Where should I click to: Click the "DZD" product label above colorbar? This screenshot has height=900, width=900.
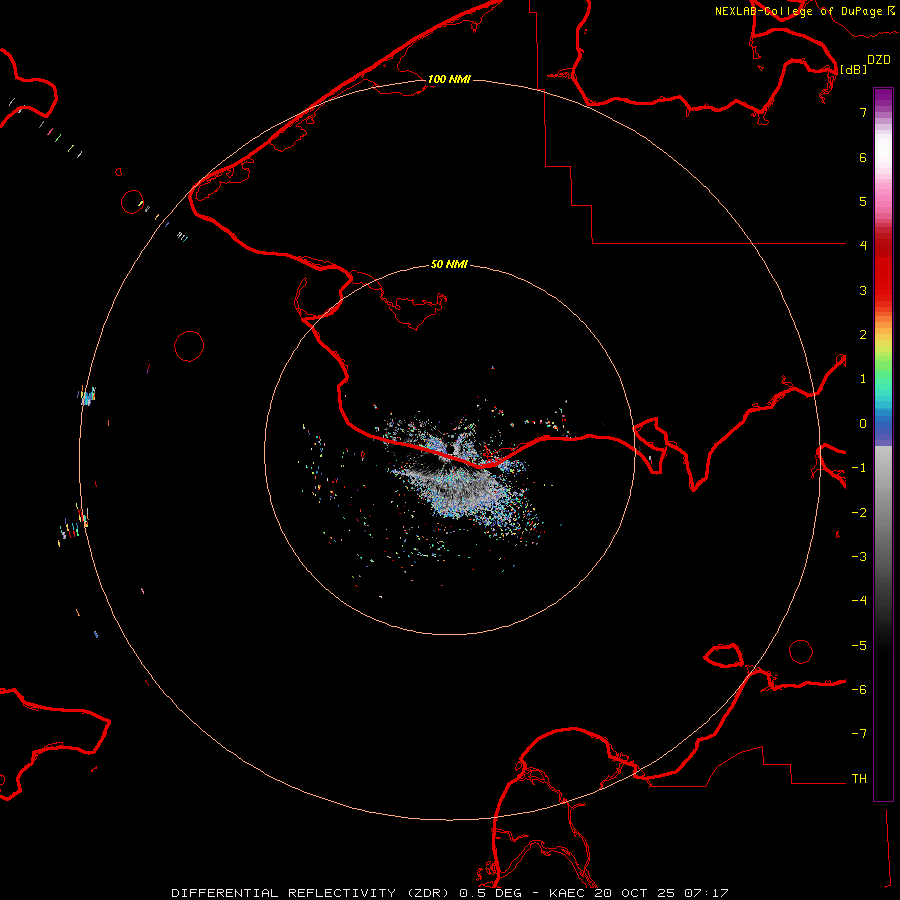[879, 60]
